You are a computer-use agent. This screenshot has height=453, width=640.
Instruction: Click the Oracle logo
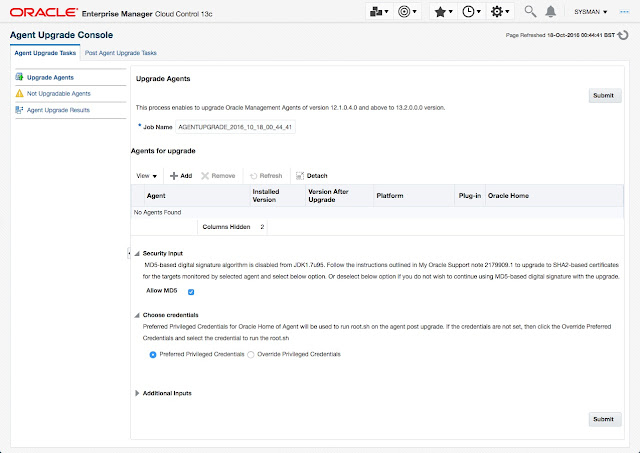(x=43, y=13)
